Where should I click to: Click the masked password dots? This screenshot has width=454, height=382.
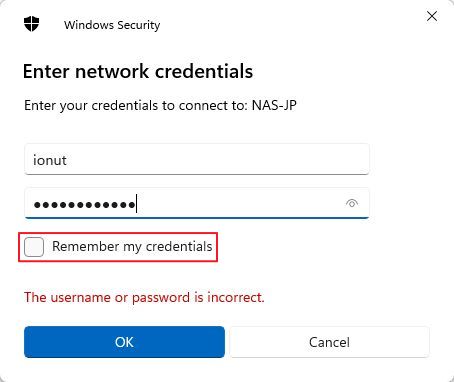(x=85, y=204)
